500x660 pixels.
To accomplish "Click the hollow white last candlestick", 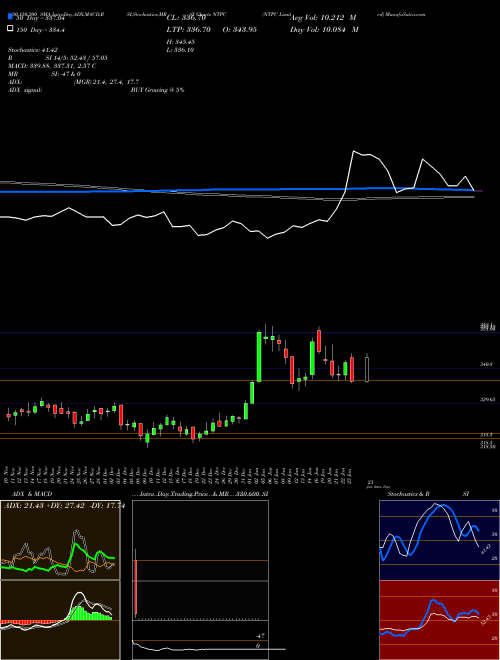I will (x=367, y=369).
